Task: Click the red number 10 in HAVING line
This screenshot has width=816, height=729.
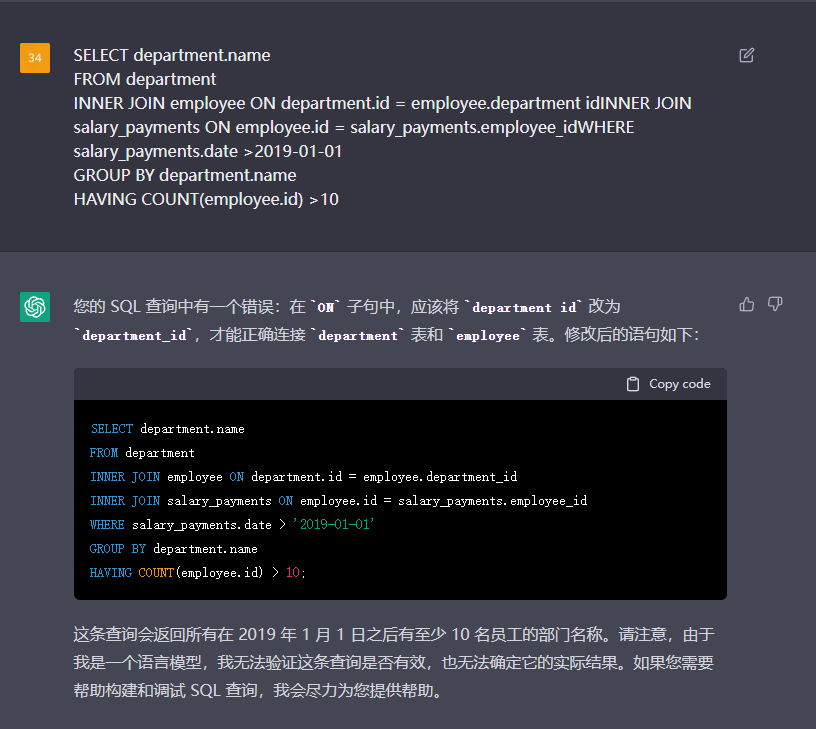Action: click(x=293, y=573)
